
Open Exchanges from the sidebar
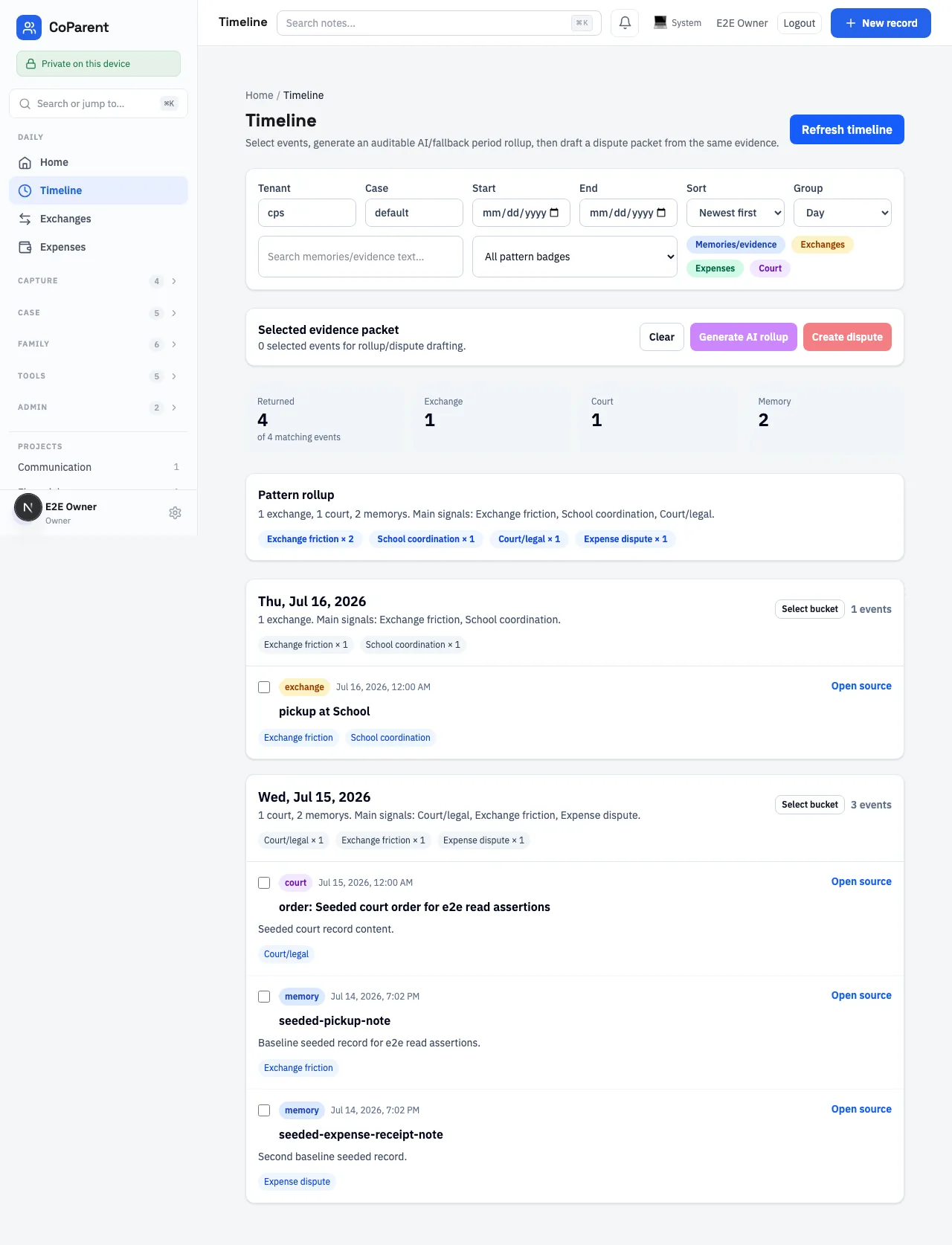(x=98, y=219)
